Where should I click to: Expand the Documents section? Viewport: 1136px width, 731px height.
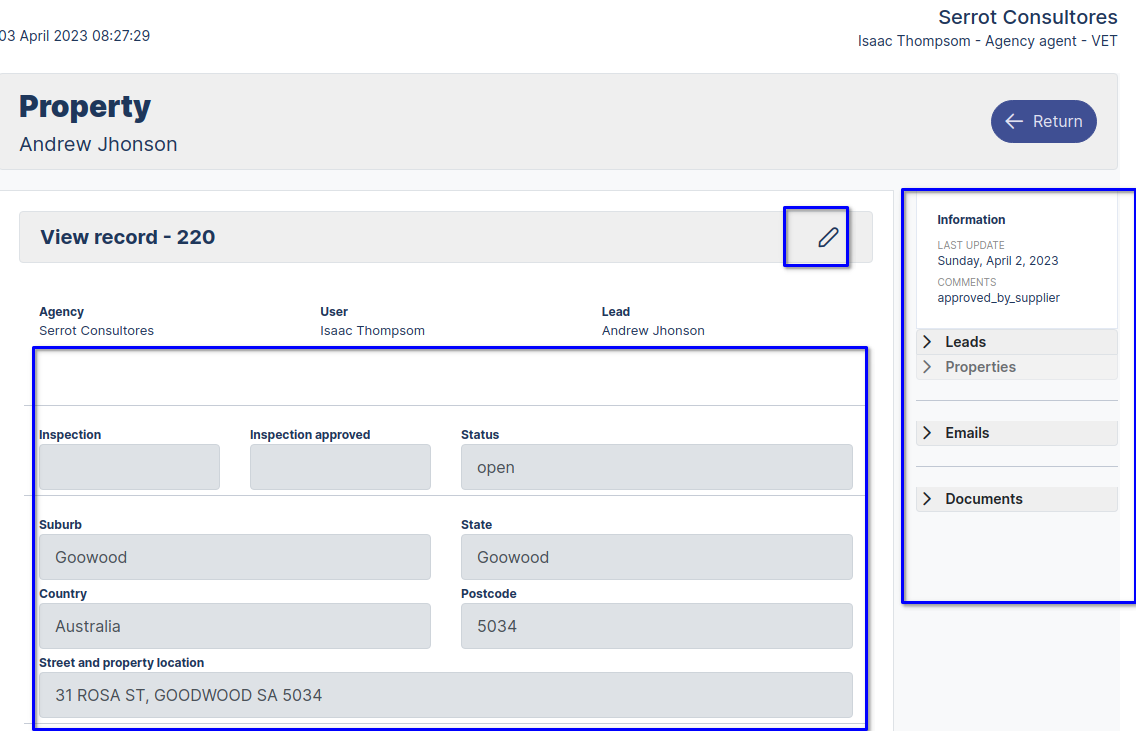pyautogui.click(x=982, y=499)
